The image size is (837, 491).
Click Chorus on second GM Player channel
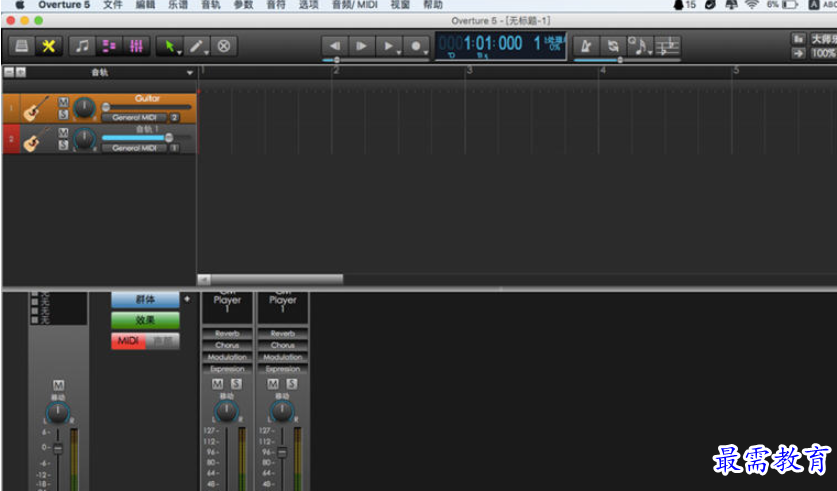[x=283, y=345]
